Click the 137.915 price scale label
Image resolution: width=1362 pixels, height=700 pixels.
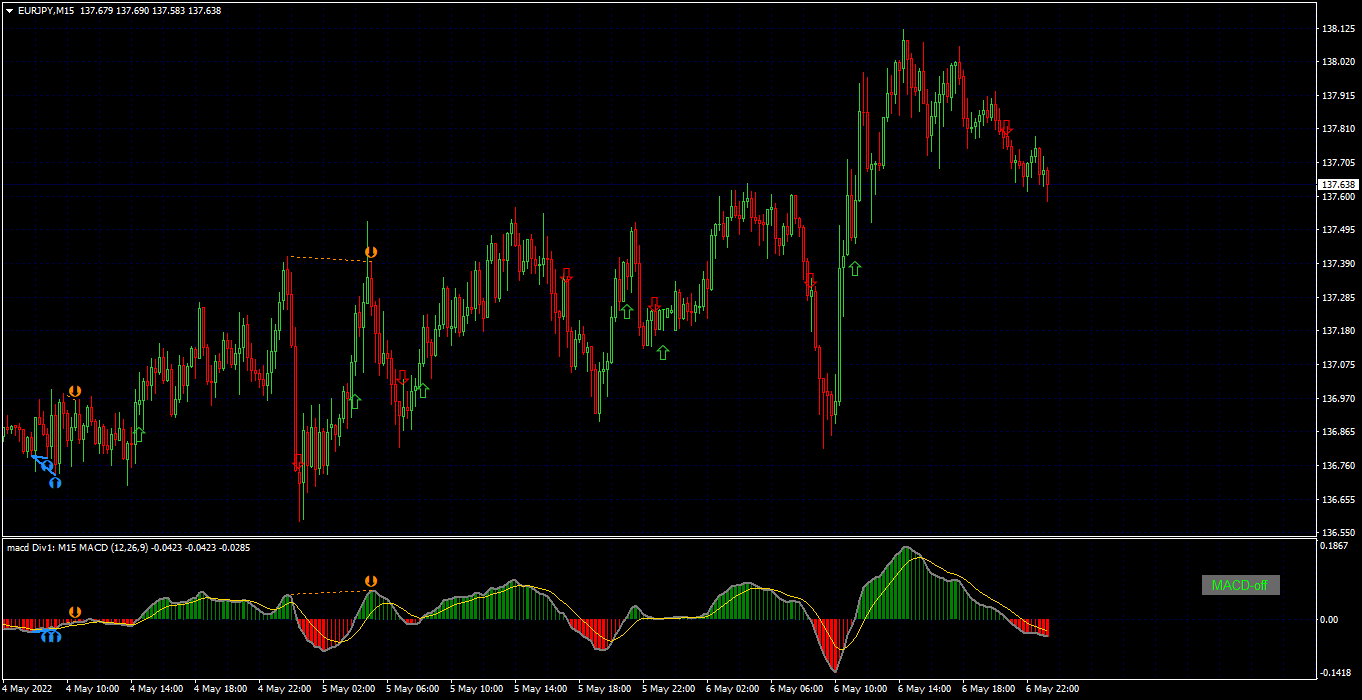[1337, 96]
